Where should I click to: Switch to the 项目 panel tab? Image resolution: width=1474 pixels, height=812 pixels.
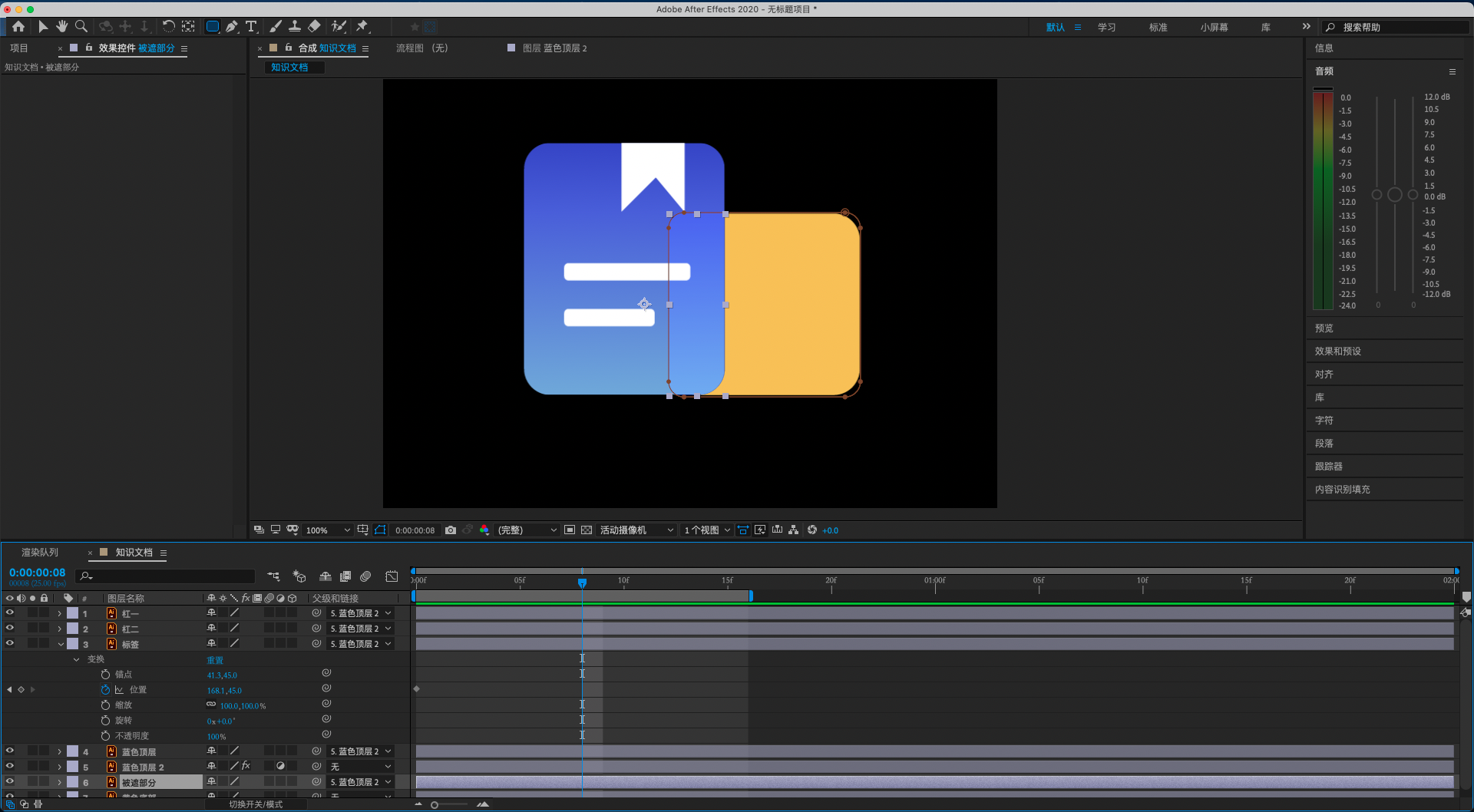click(19, 48)
